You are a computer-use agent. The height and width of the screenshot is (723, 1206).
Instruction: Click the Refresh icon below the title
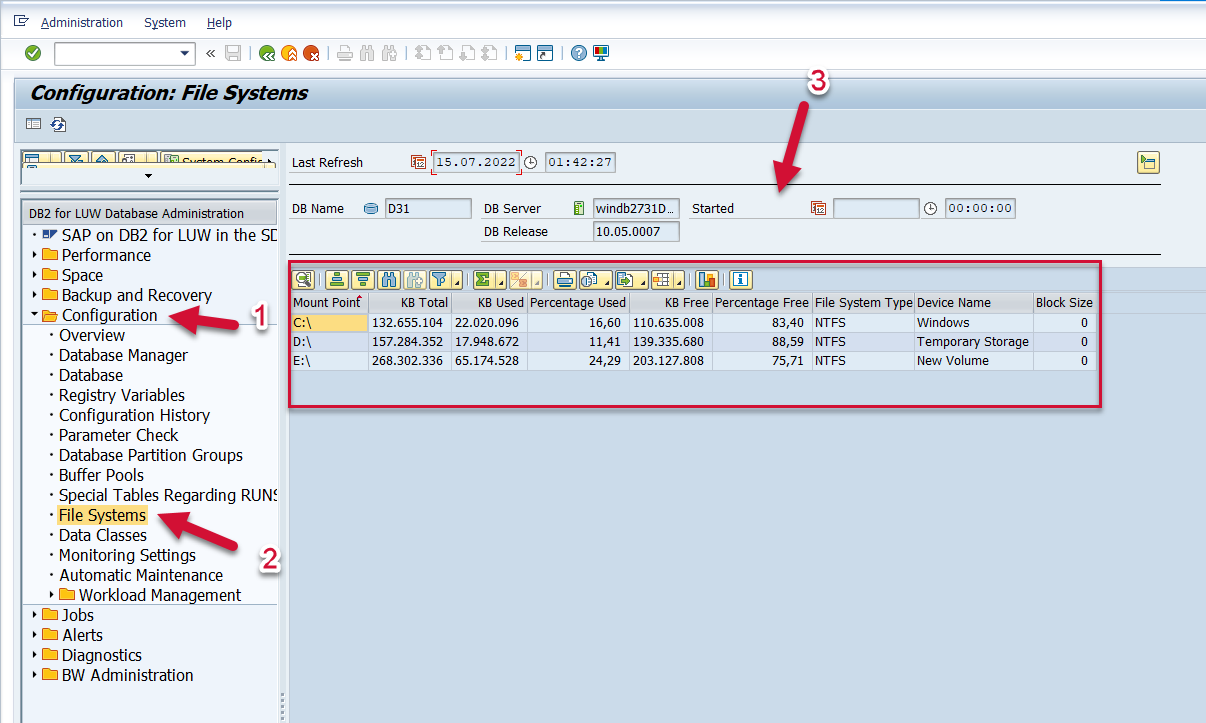[x=59, y=124]
